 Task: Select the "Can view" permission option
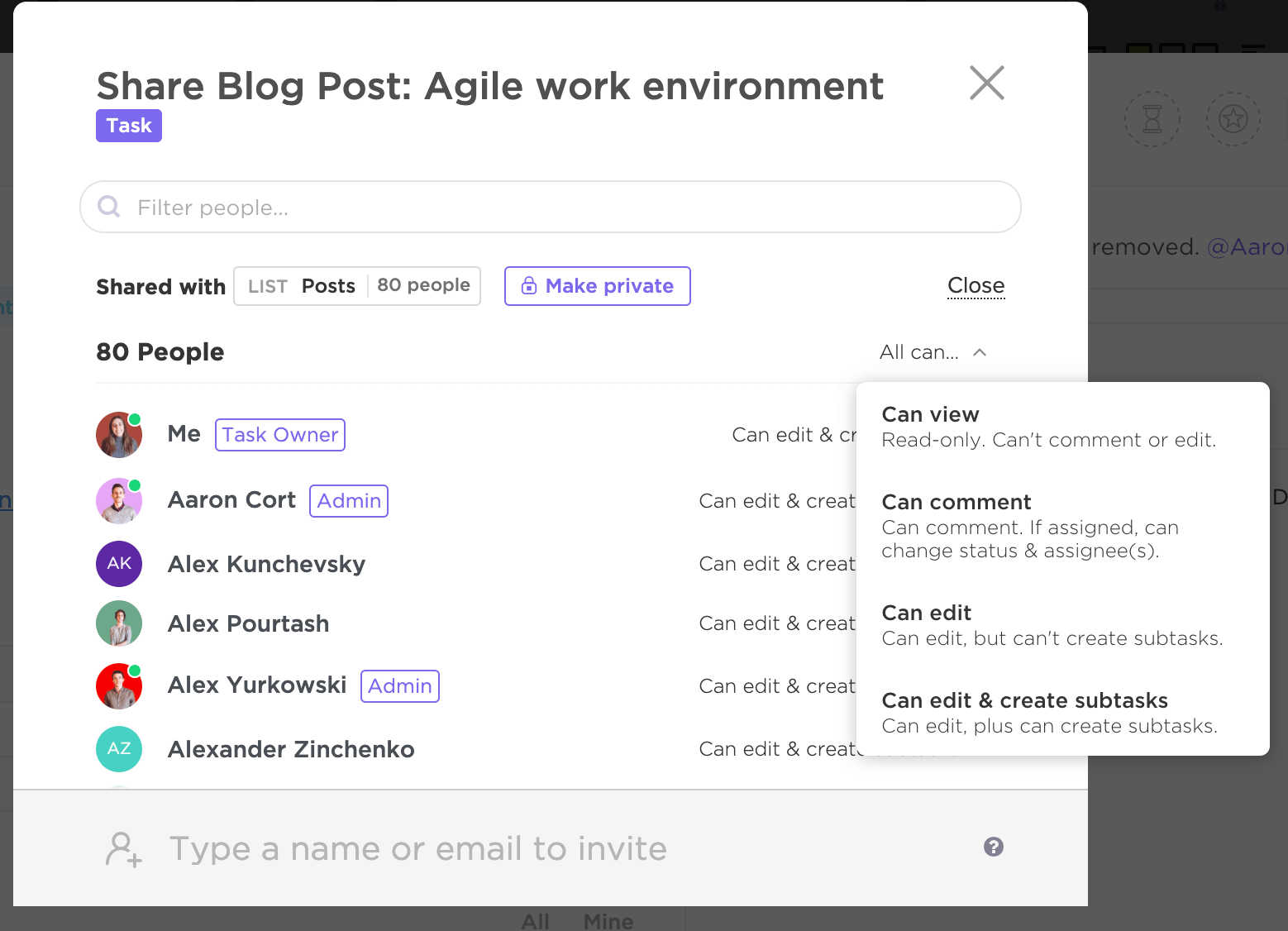coord(1048,427)
